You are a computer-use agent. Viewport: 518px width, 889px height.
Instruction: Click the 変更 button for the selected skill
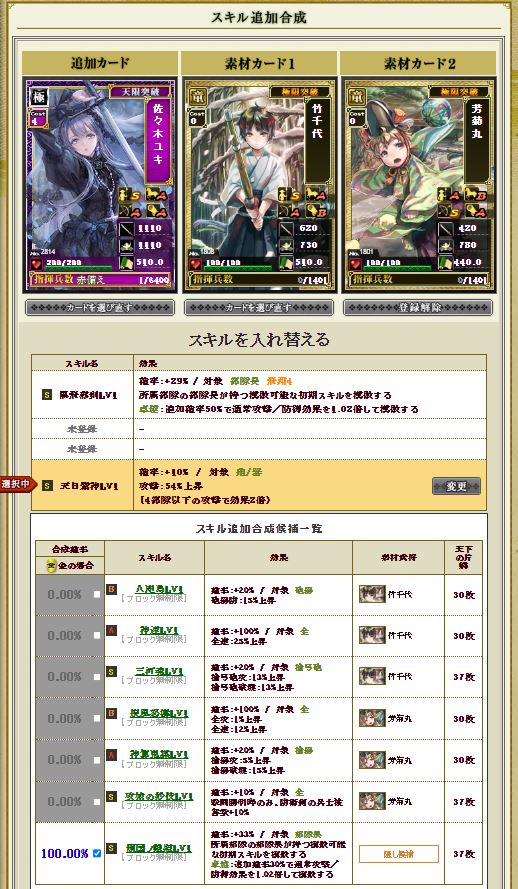point(456,486)
